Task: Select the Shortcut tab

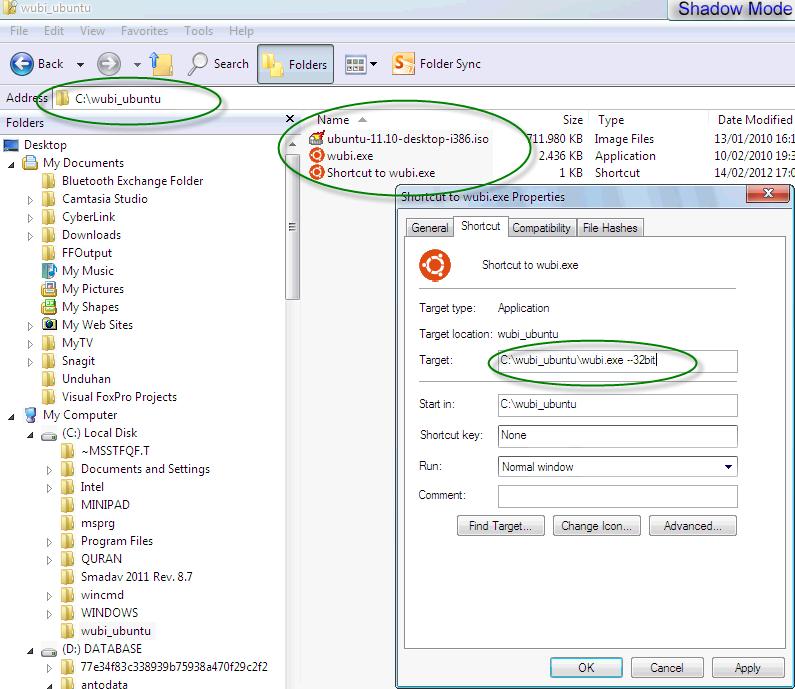Action: click(480, 226)
